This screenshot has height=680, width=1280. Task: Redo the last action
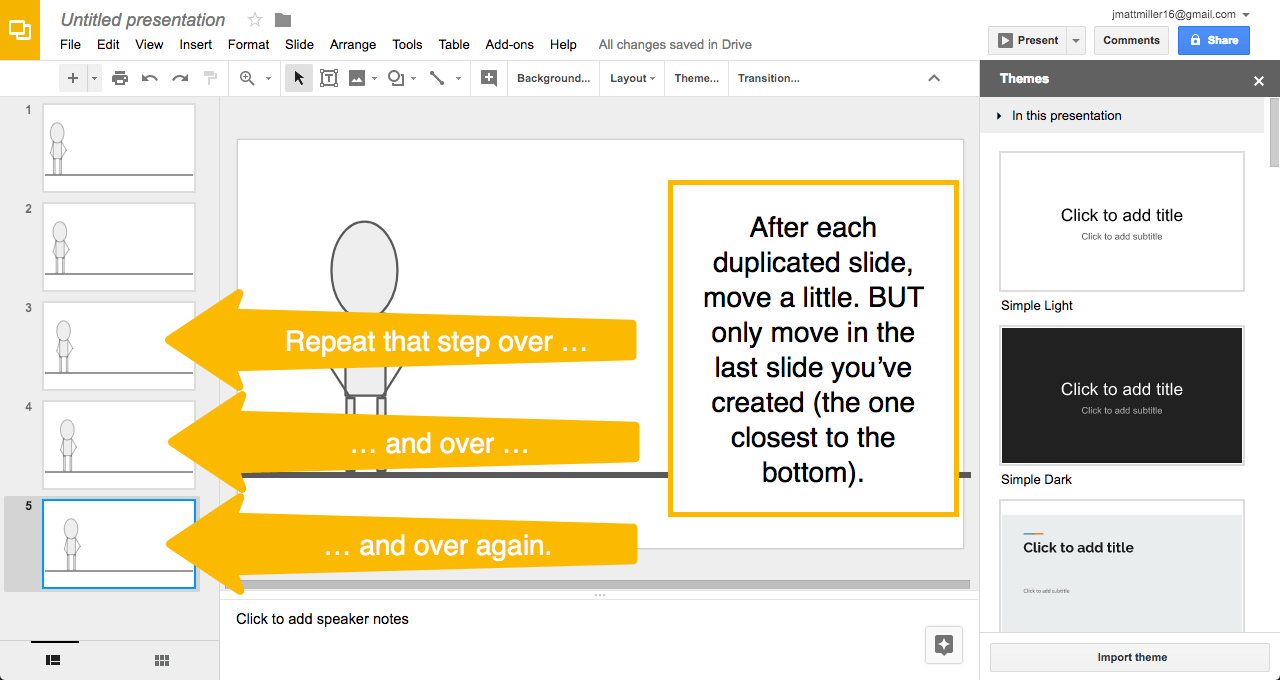(x=180, y=78)
